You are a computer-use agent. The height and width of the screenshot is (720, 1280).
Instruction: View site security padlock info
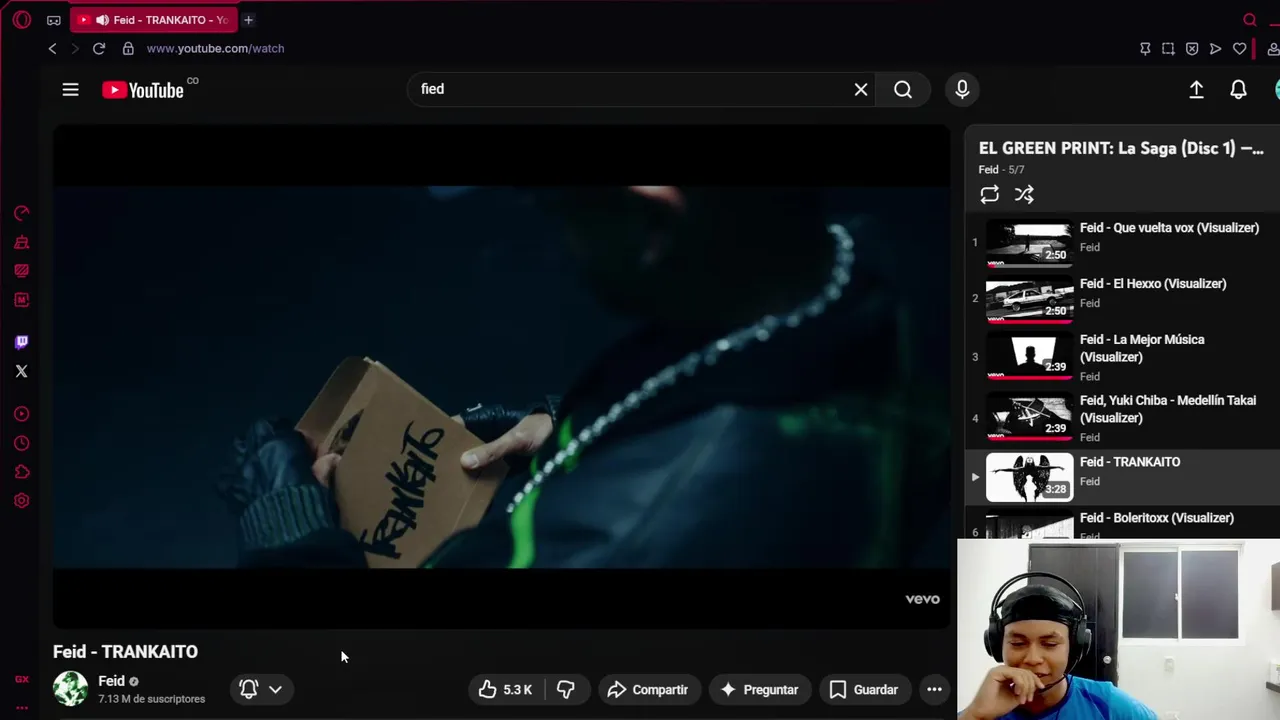[x=128, y=48]
